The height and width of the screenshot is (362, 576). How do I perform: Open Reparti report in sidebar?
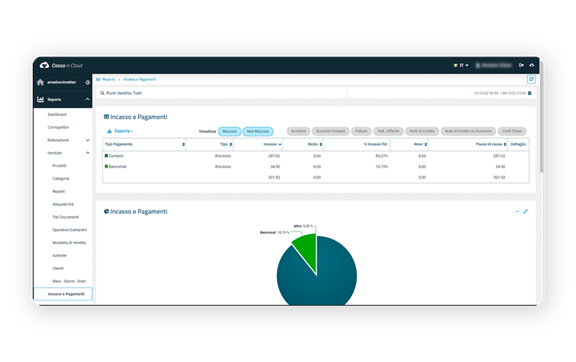[x=59, y=191]
